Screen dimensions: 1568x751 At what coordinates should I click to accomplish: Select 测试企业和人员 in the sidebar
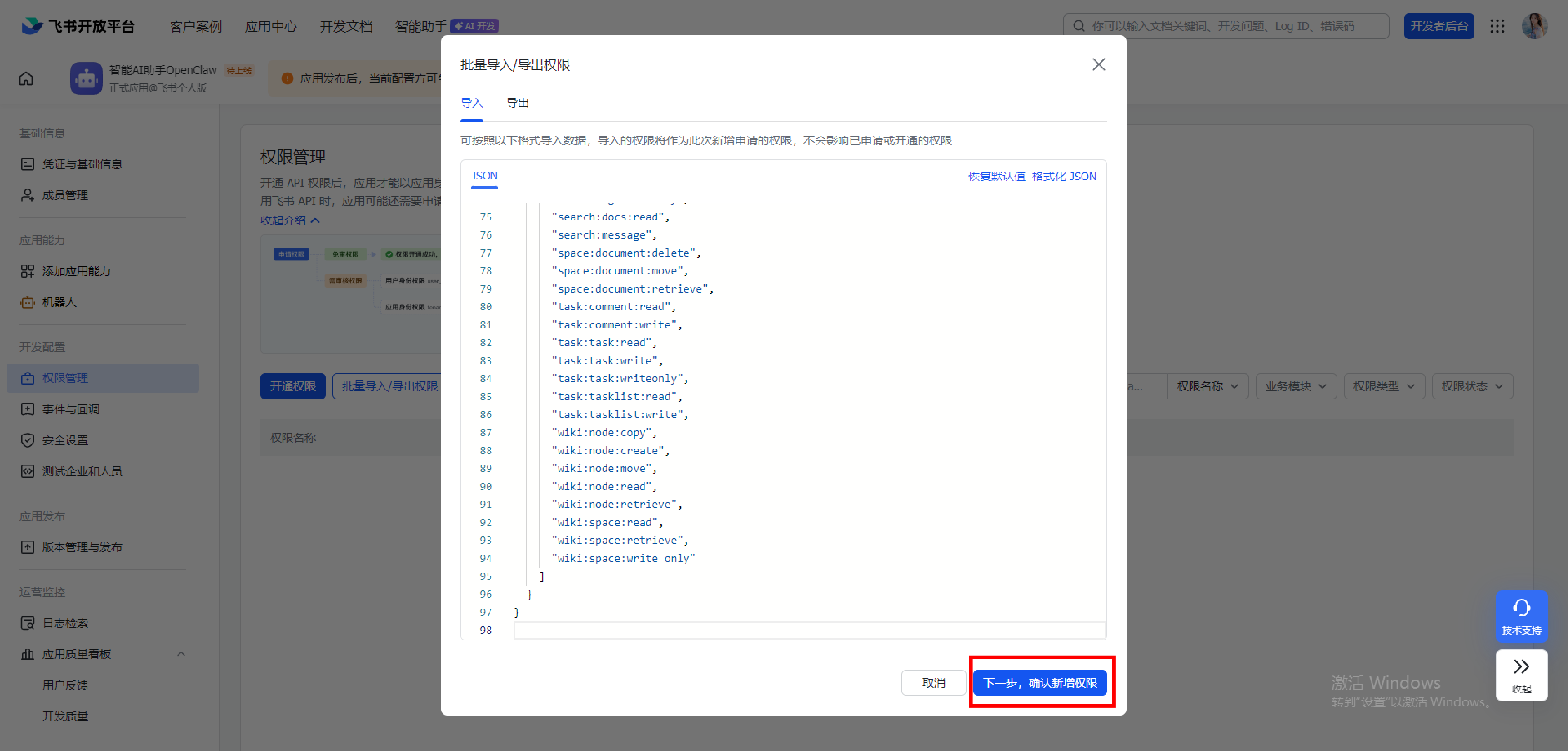point(82,471)
